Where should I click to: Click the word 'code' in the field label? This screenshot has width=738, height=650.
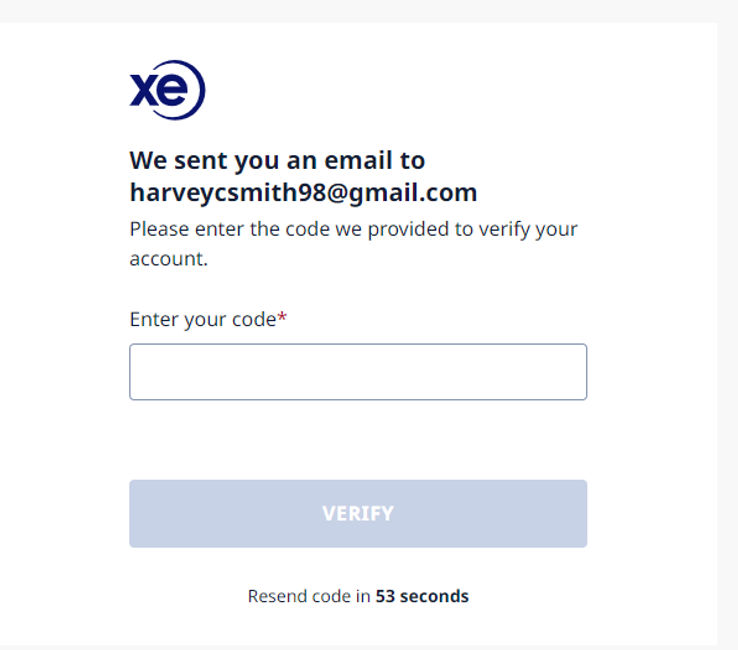(x=253, y=319)
